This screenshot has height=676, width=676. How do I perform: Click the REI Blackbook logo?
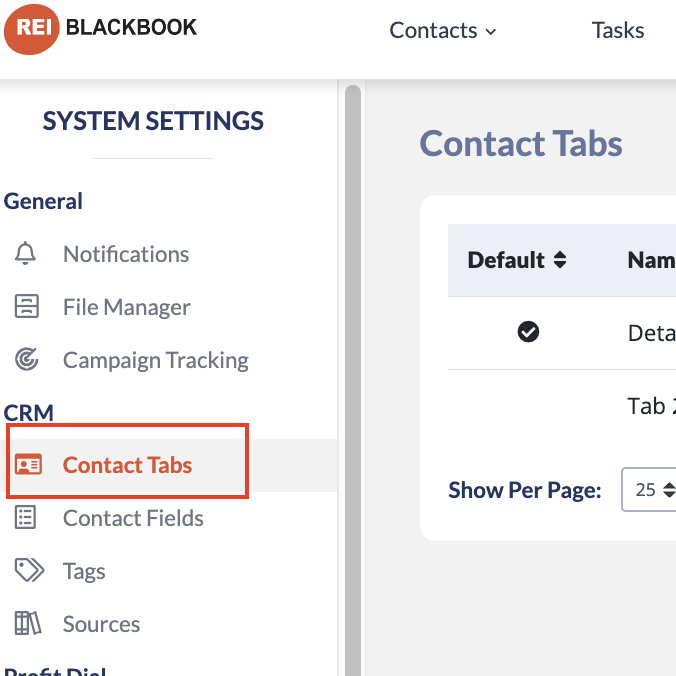click(x=100, y=29)
